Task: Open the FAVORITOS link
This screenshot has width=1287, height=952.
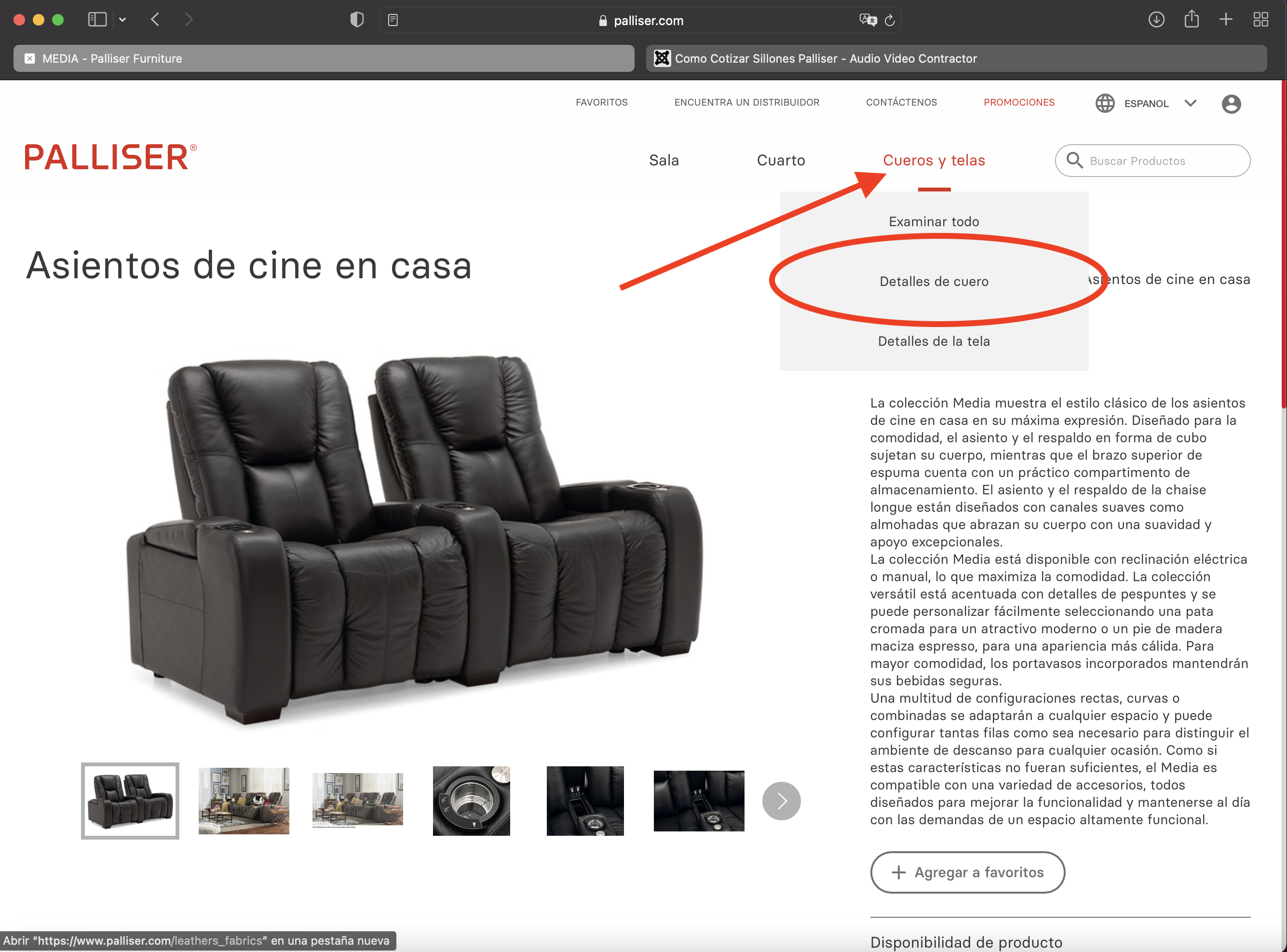Action: coord(601,102)
